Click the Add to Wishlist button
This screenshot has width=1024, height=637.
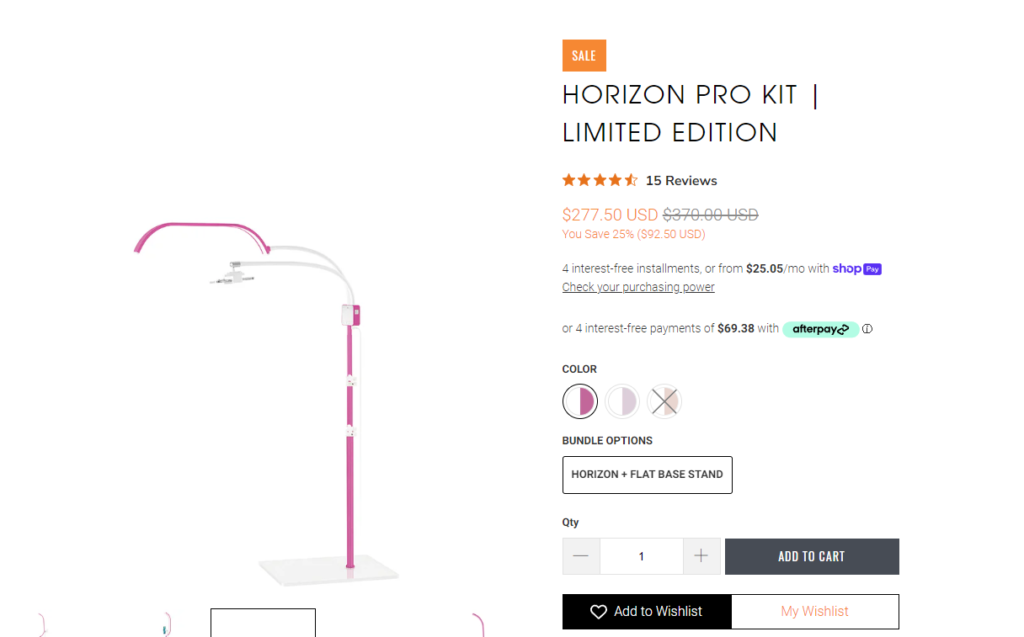coord(647,612)
